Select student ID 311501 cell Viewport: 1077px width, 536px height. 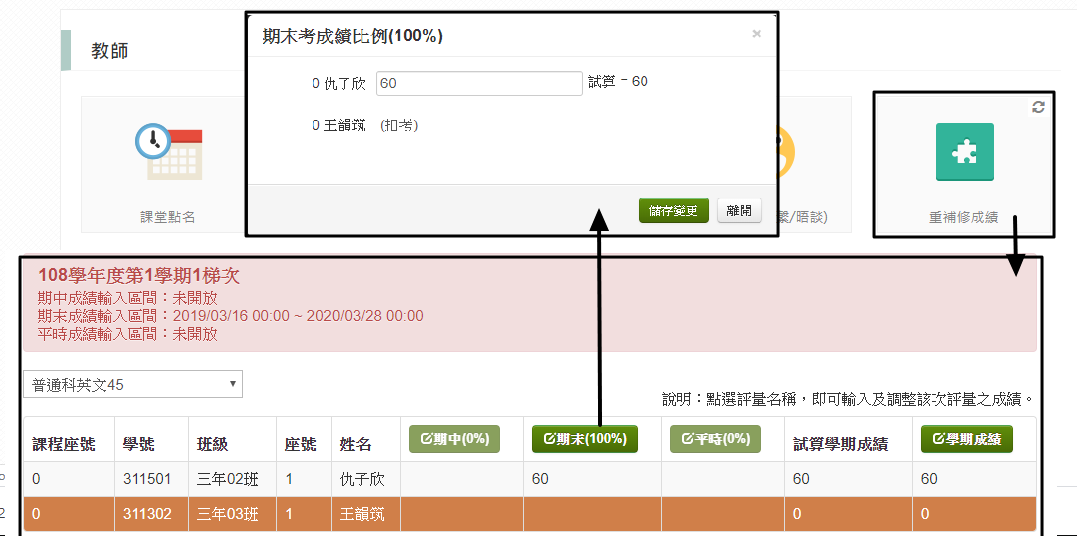[151, 479]
